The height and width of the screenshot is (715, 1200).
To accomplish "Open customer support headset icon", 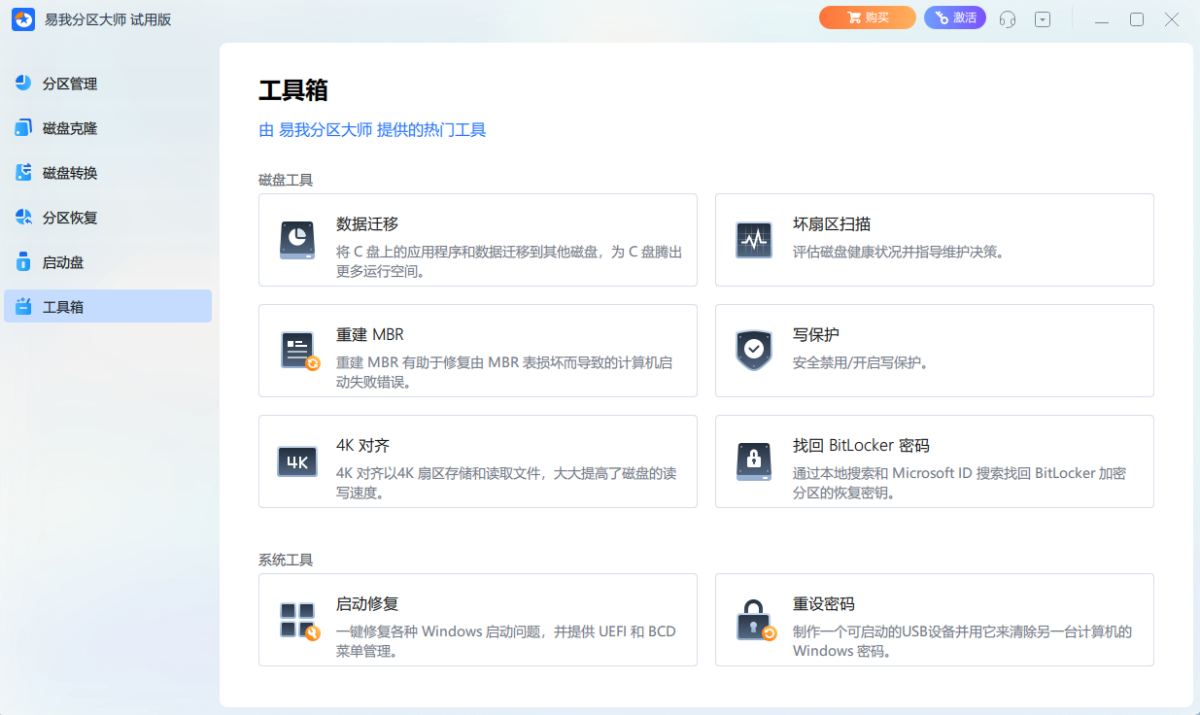I will (x=1008, y=19).
